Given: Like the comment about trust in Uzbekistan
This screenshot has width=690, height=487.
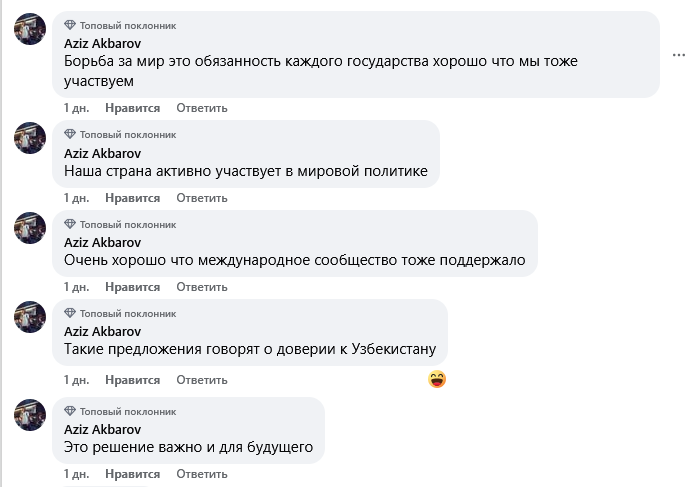Looking at the screenshot, I should coord(132,380).
